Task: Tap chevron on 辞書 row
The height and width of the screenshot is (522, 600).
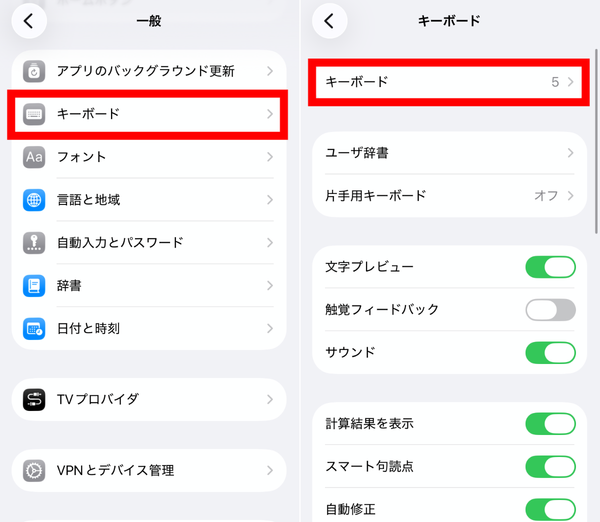Action: tap(270, 285)
